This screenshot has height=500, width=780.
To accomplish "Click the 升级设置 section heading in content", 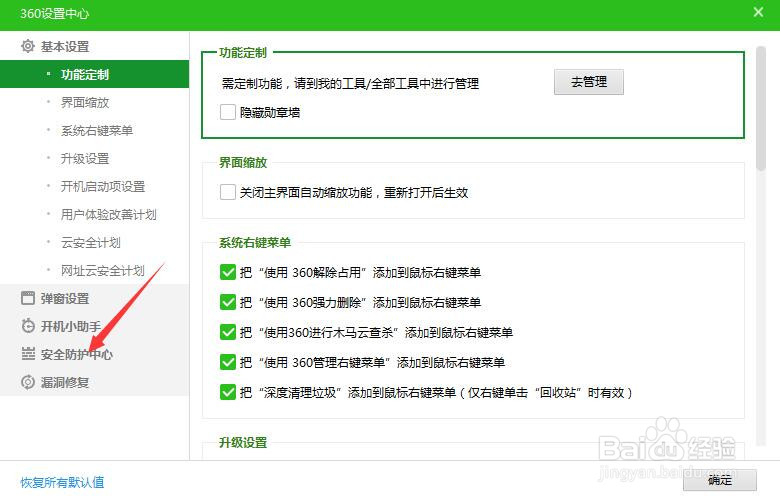I will [x=243, y=442].
